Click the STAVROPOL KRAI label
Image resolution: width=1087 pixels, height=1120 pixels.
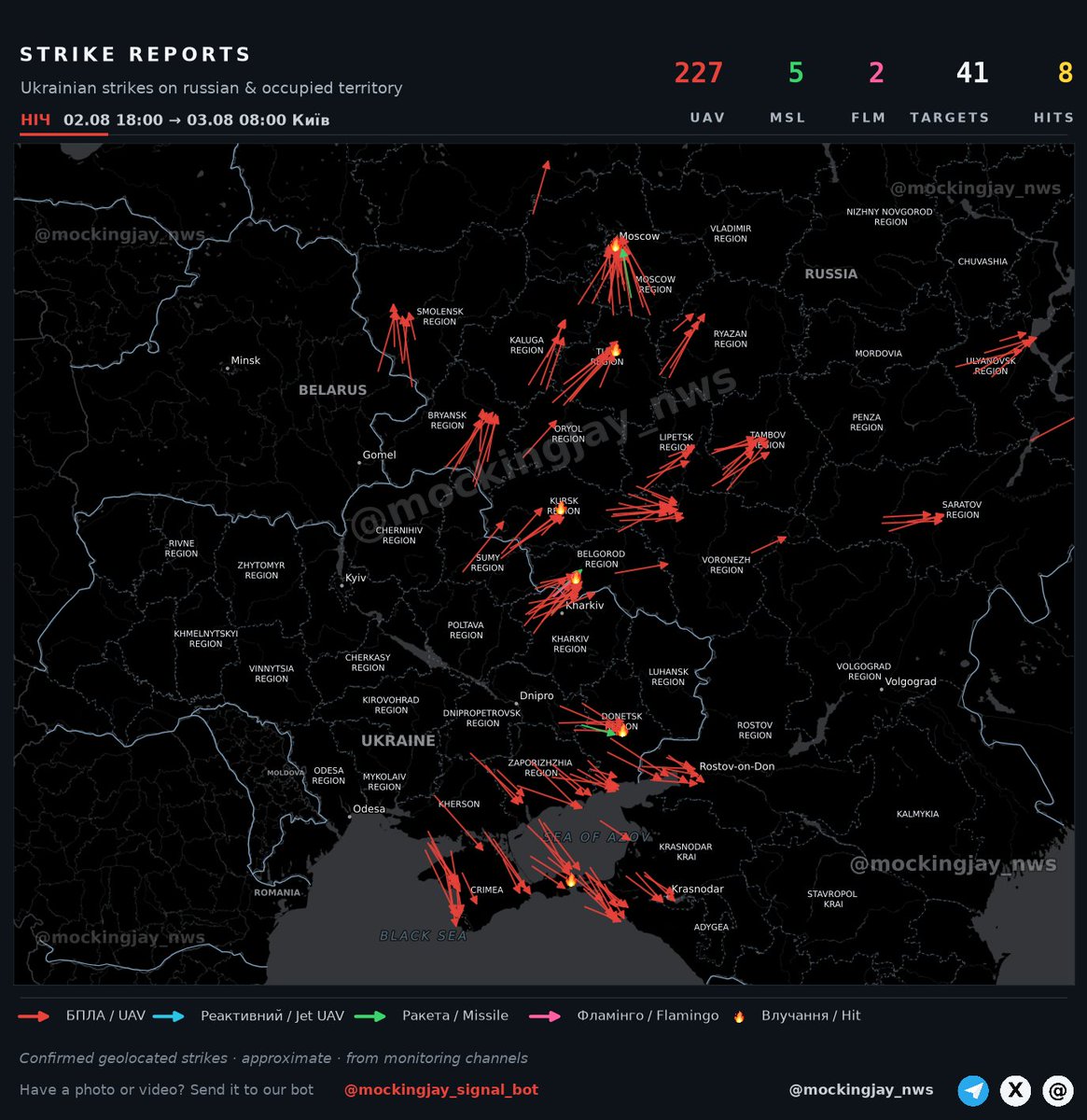[x=832, y=900]
